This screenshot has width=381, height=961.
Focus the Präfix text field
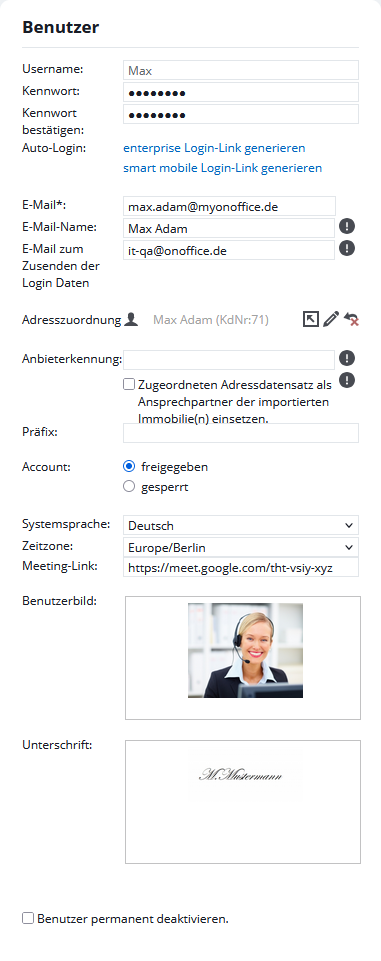click(x=241, y=433)
